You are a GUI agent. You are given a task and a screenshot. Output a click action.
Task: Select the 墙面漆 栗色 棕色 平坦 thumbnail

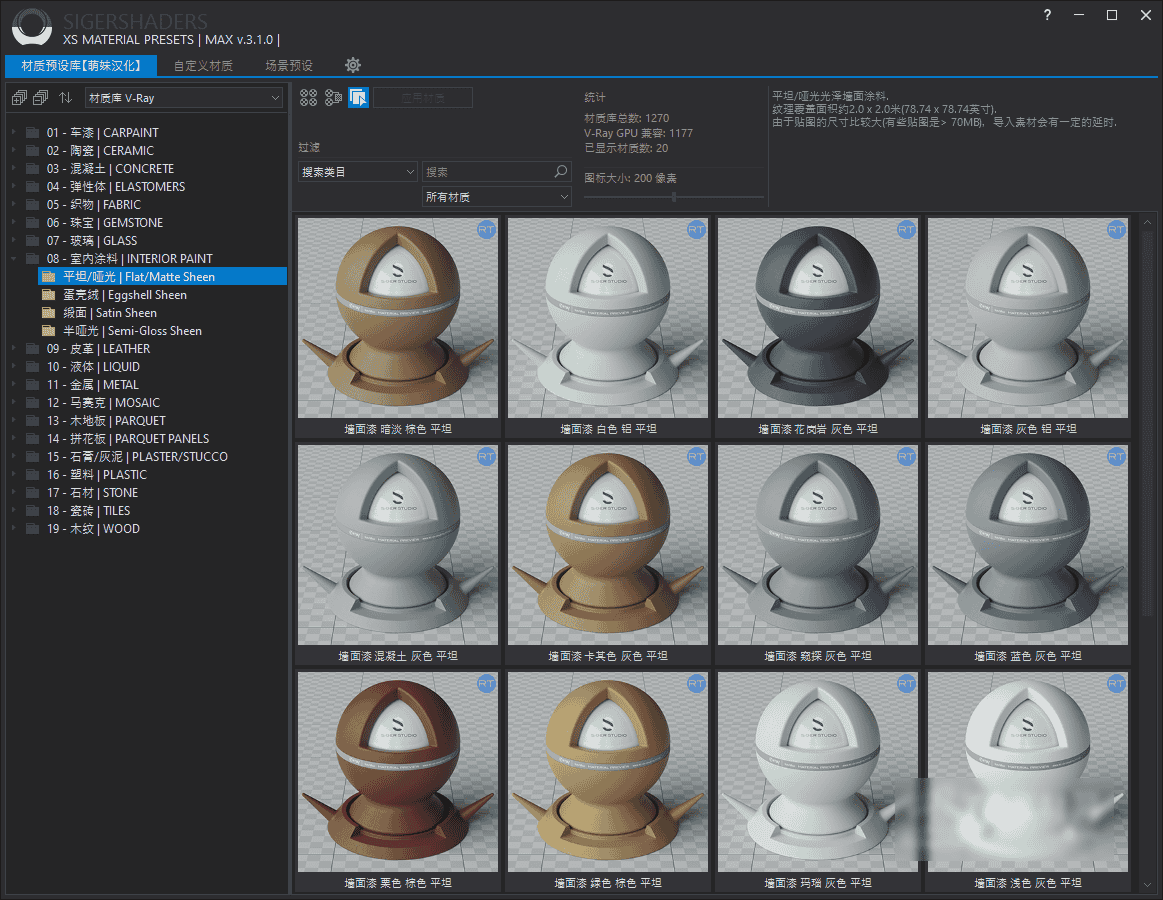pyautogui.click(x=398, y=772)
